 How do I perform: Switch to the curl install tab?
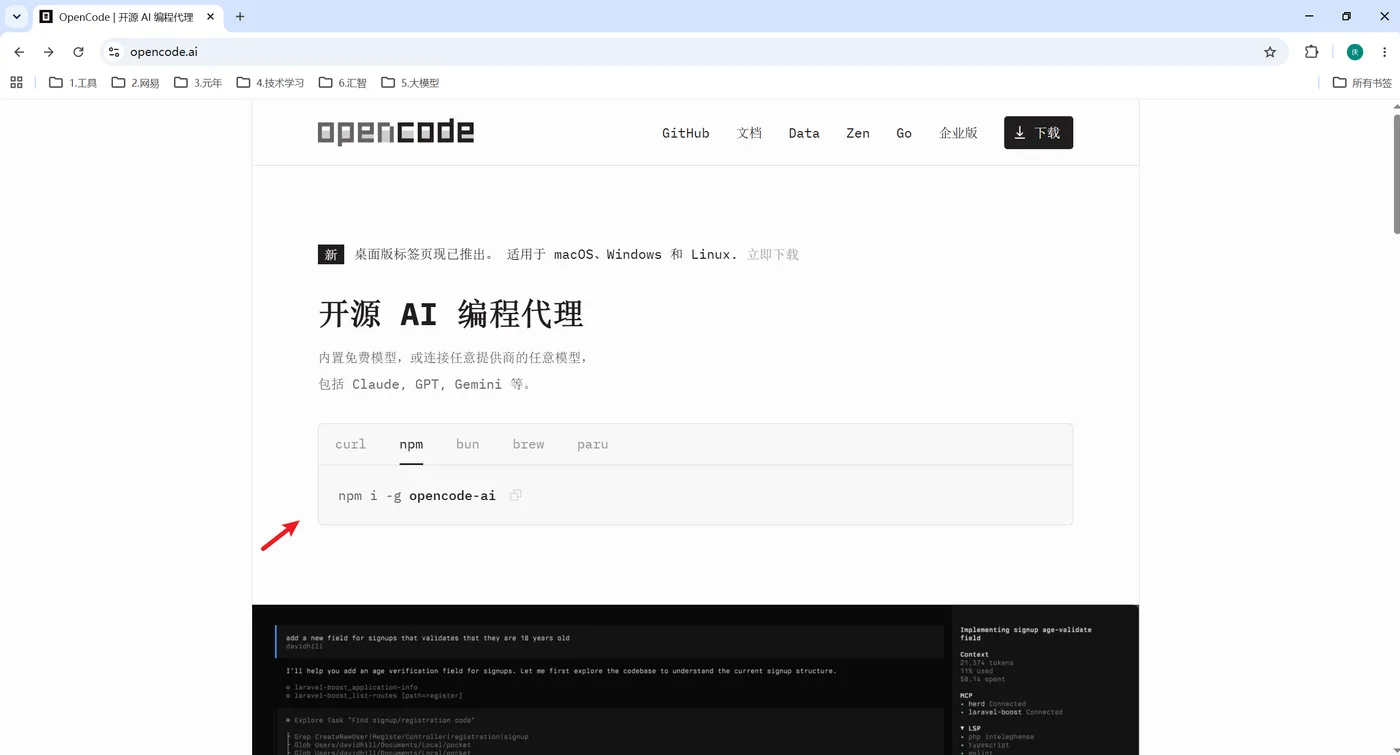click(351, 444)
